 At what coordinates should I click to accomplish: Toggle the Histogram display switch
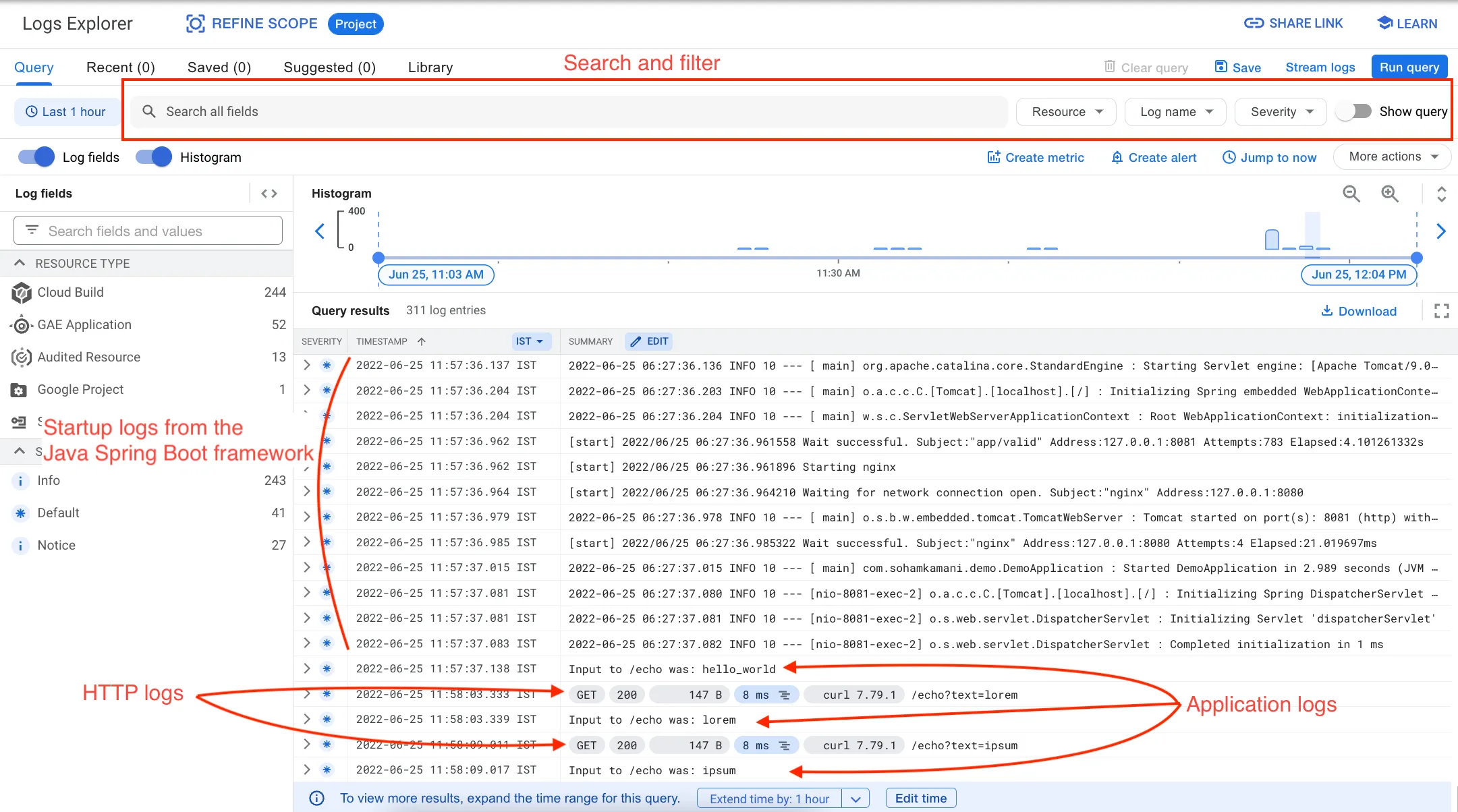pos(153,156)
